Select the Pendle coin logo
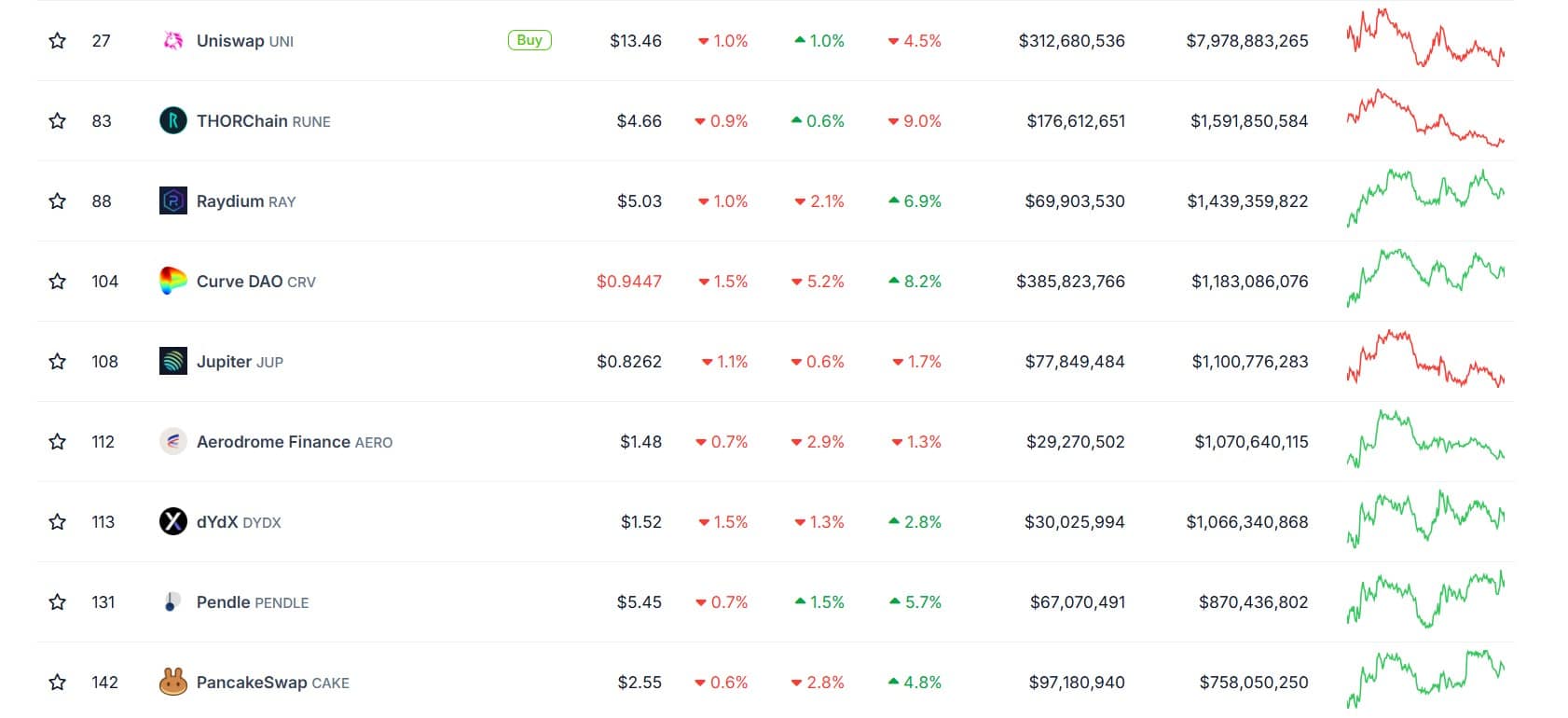 coord(173,602)
